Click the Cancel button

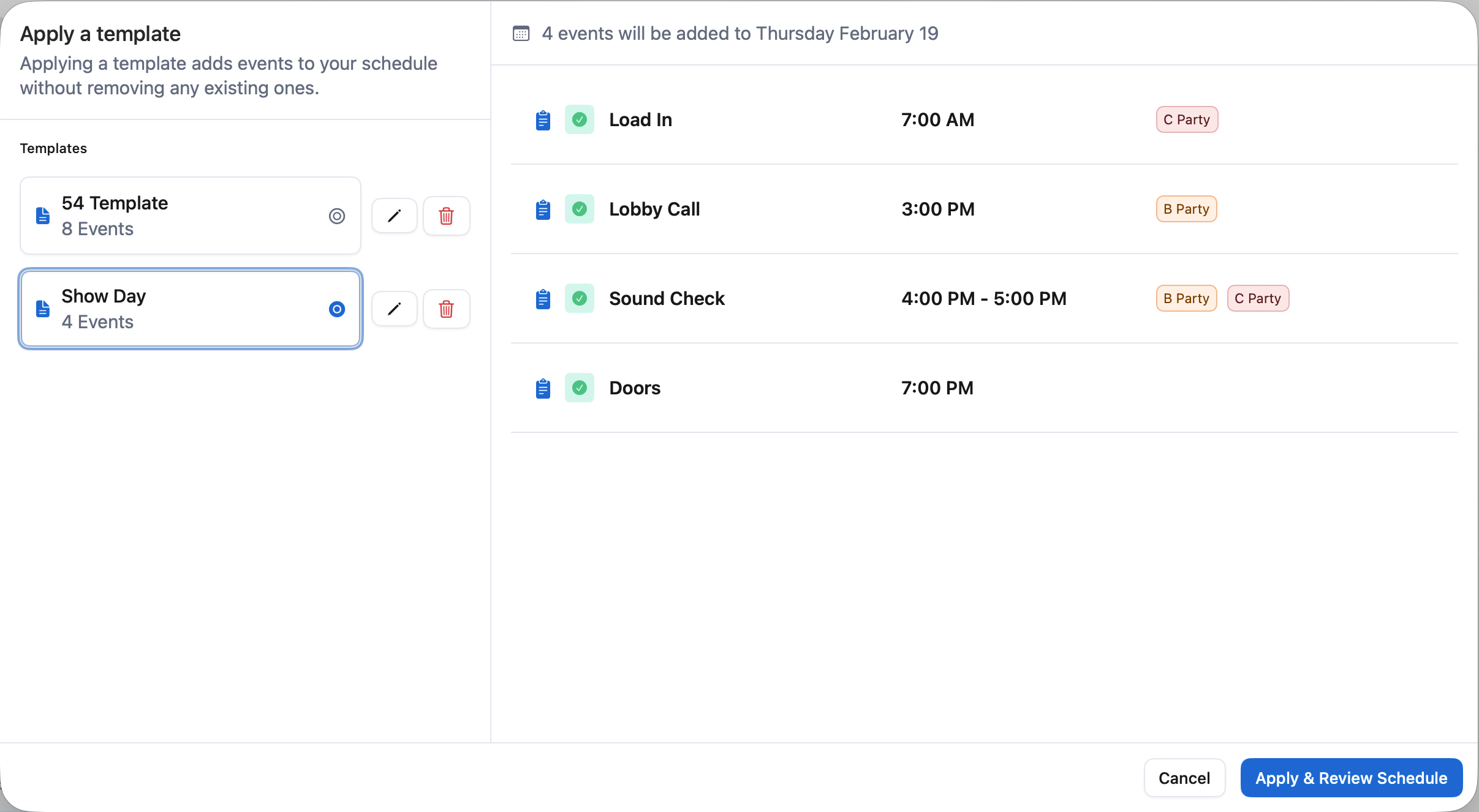point(1184,778)
